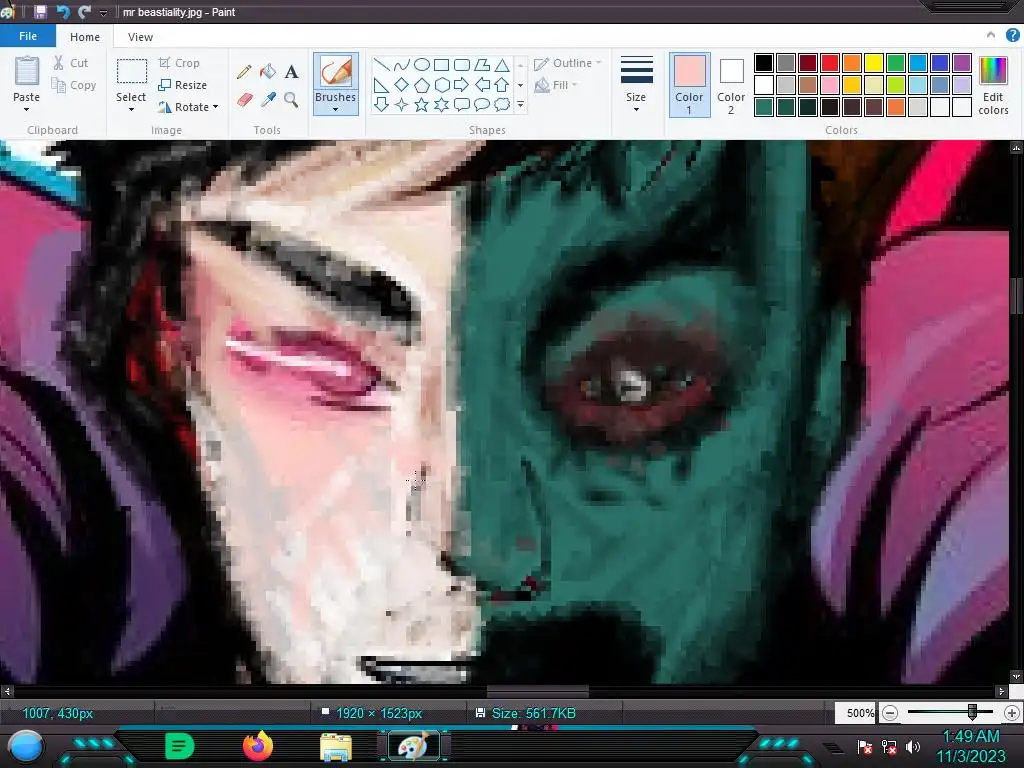This screenshot has height=768, width=1024.
Task: Choose the Cloud callout shape
Action: (502, 104)
